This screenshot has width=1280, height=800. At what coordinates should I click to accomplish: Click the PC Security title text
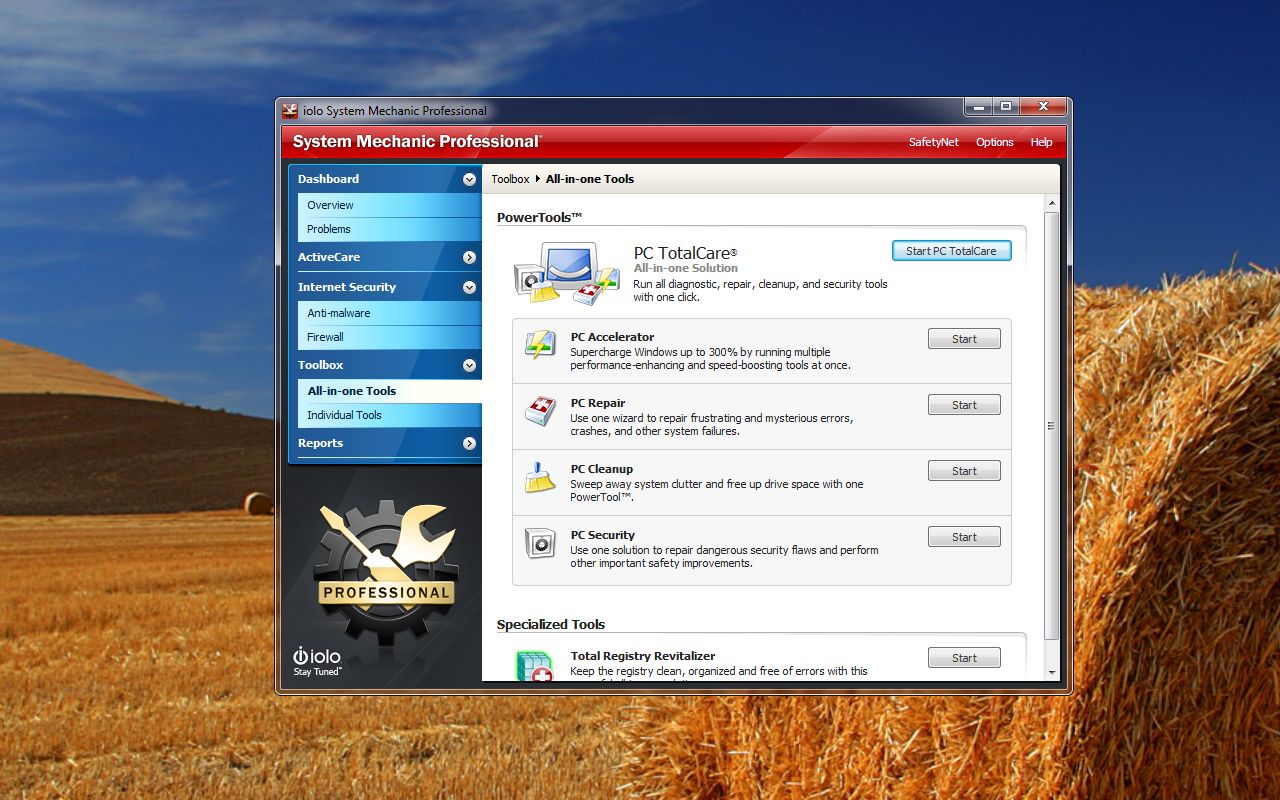(x=603, y=535)
